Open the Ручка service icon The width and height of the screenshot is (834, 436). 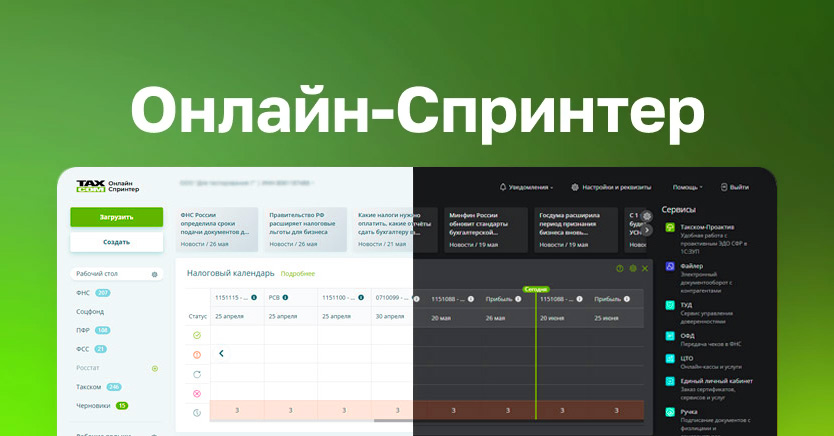click(670, 412)
